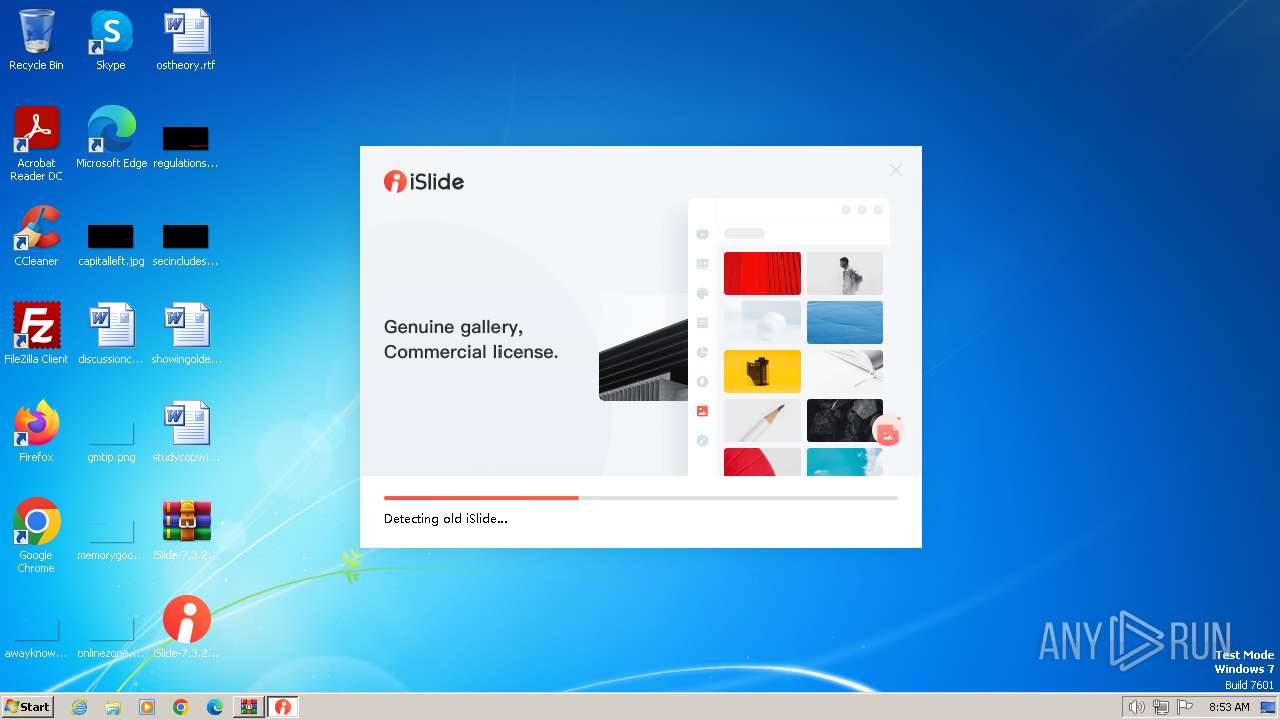This screenshot has height=720, width=1280.
Task: Close the iSlide installer window
Action: 895,171
